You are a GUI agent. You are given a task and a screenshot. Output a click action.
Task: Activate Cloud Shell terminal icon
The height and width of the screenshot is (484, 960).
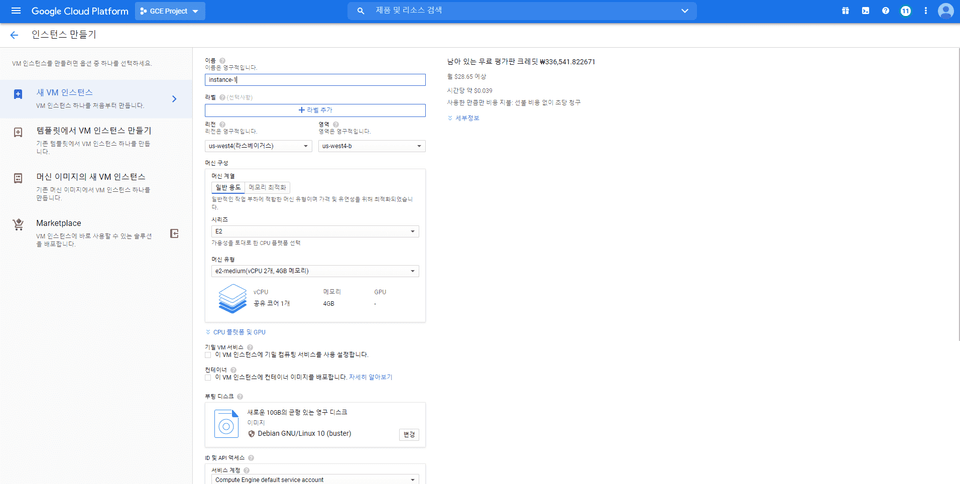click(x=865, y=11)
